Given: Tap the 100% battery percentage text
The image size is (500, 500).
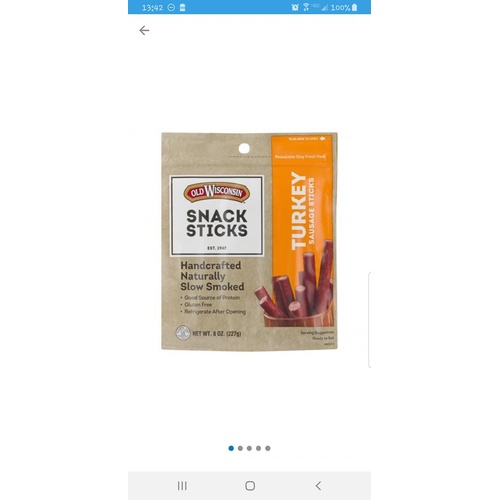Looking at the screenshot, I should 340,8.
